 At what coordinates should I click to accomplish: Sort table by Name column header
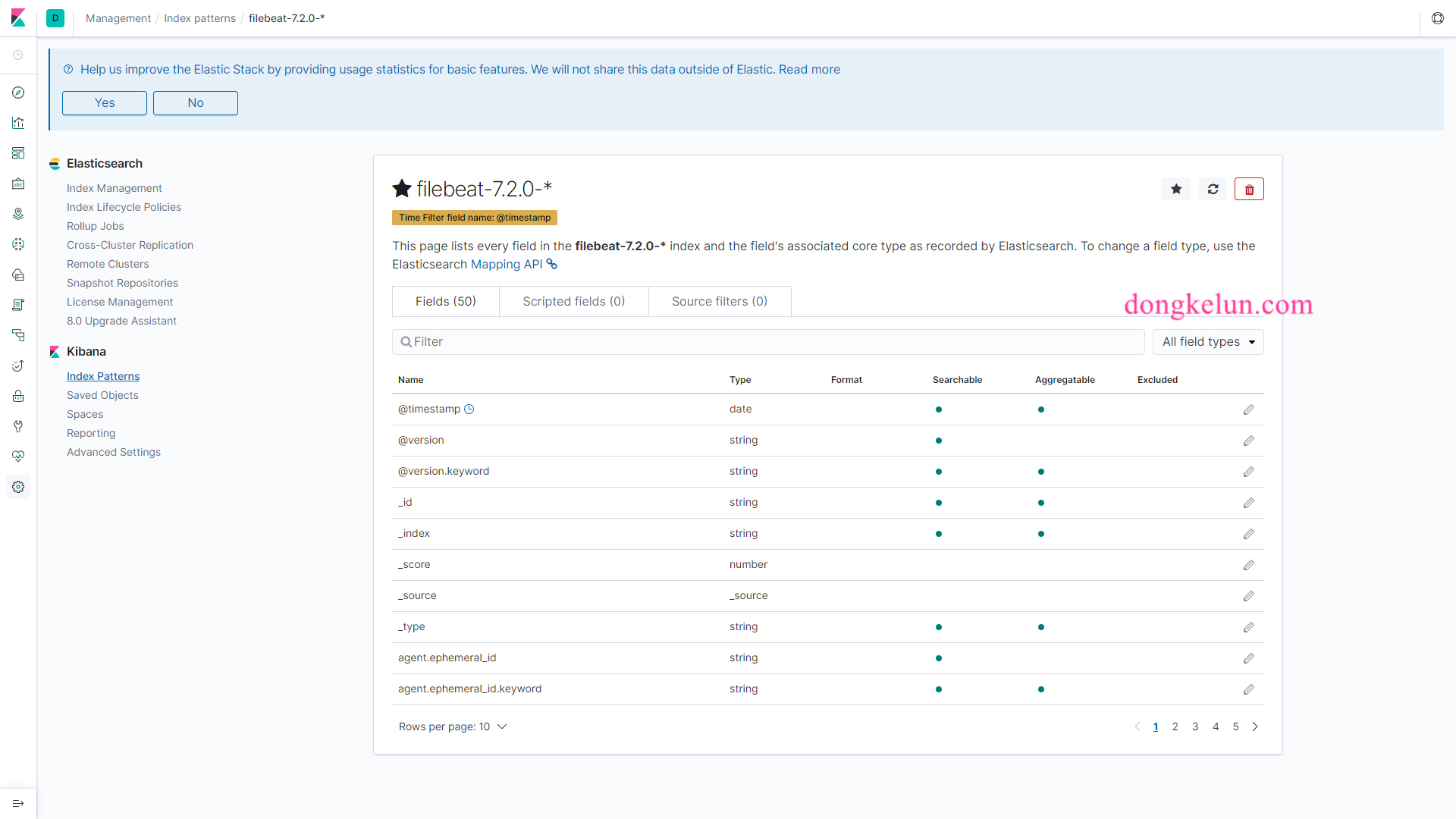click(x=410, y=380)
